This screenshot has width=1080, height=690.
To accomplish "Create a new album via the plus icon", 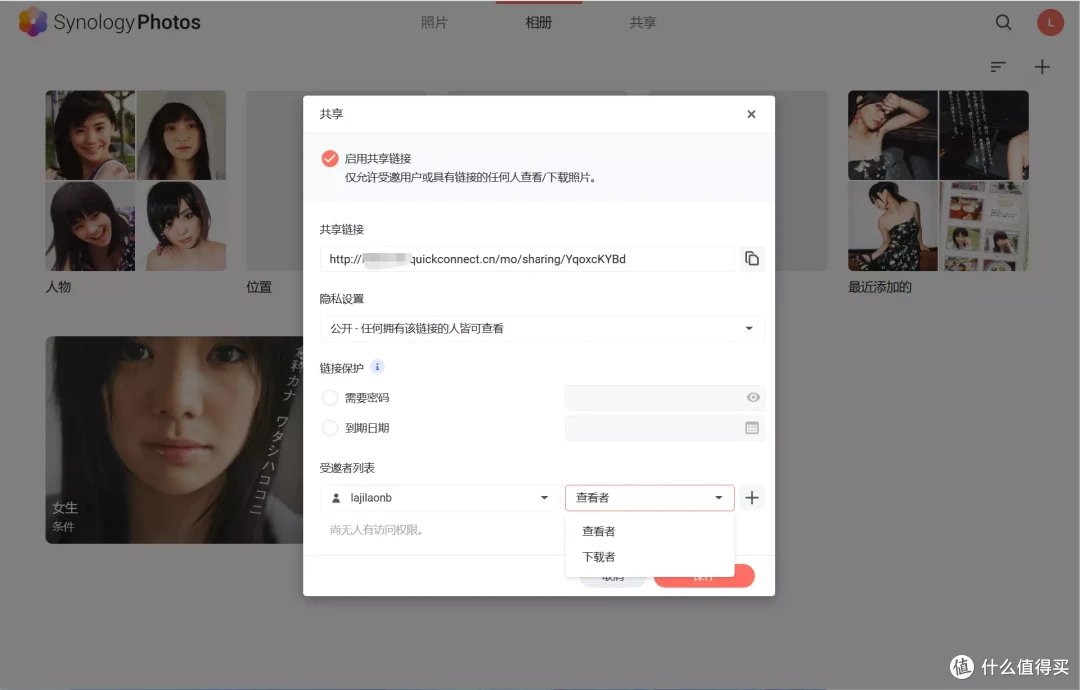I will tap(1042, 66).
